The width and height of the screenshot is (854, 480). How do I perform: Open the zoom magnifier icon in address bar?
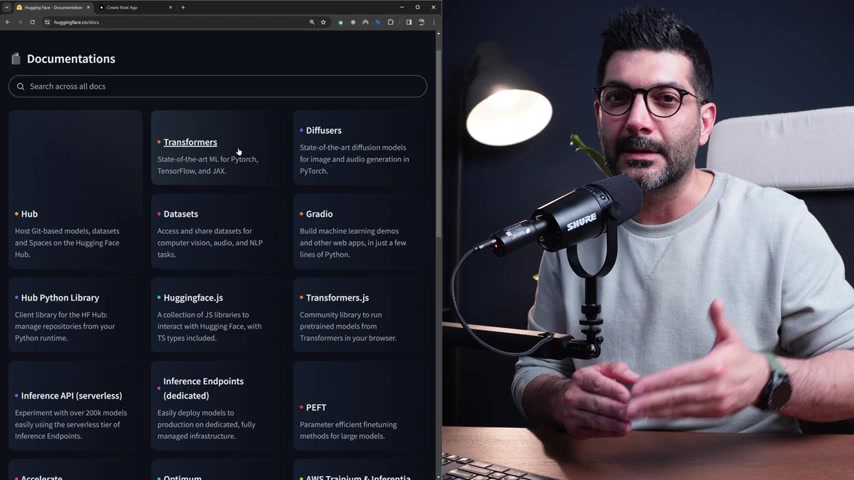coord(312,22)
